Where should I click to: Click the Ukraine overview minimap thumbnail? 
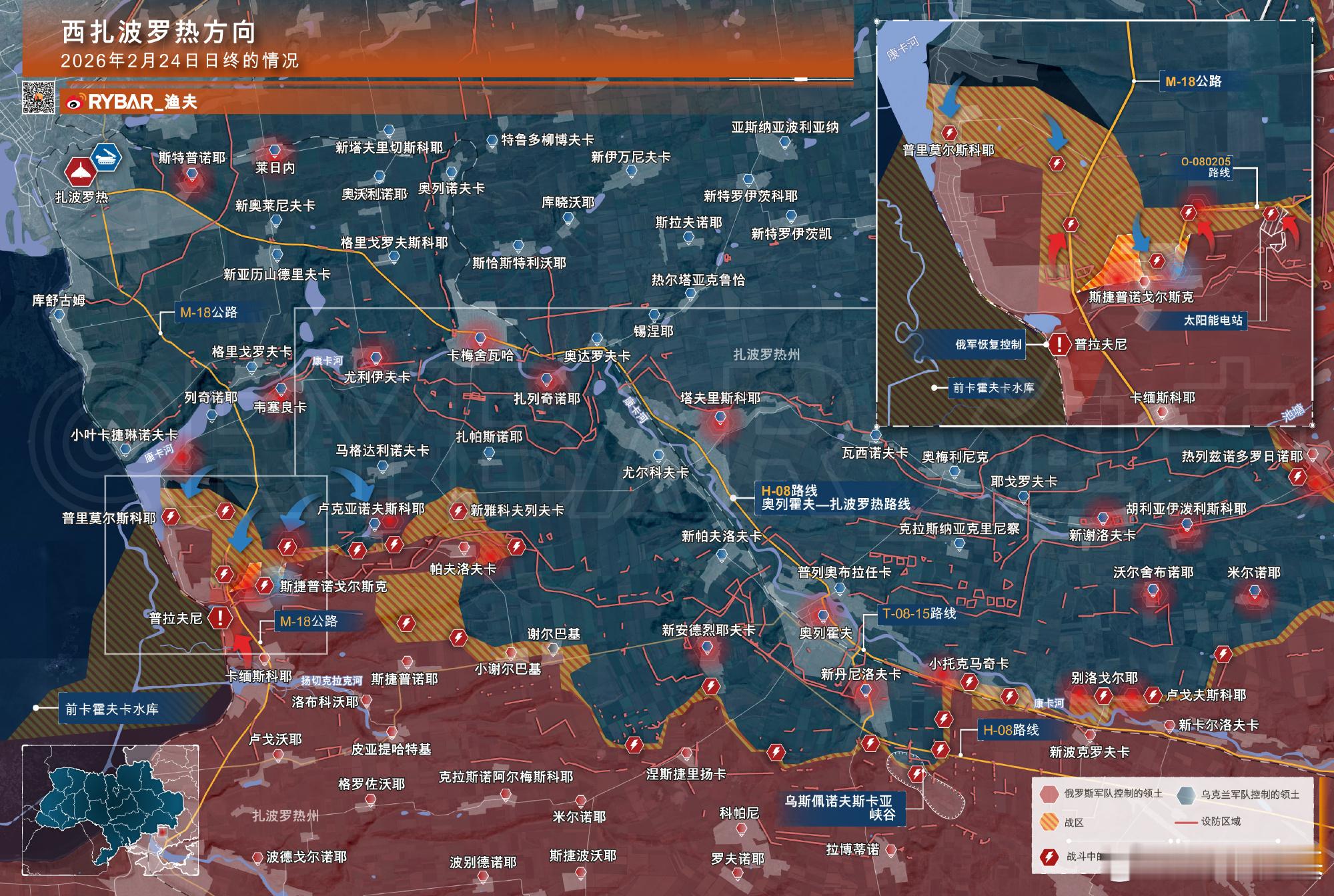111,809
